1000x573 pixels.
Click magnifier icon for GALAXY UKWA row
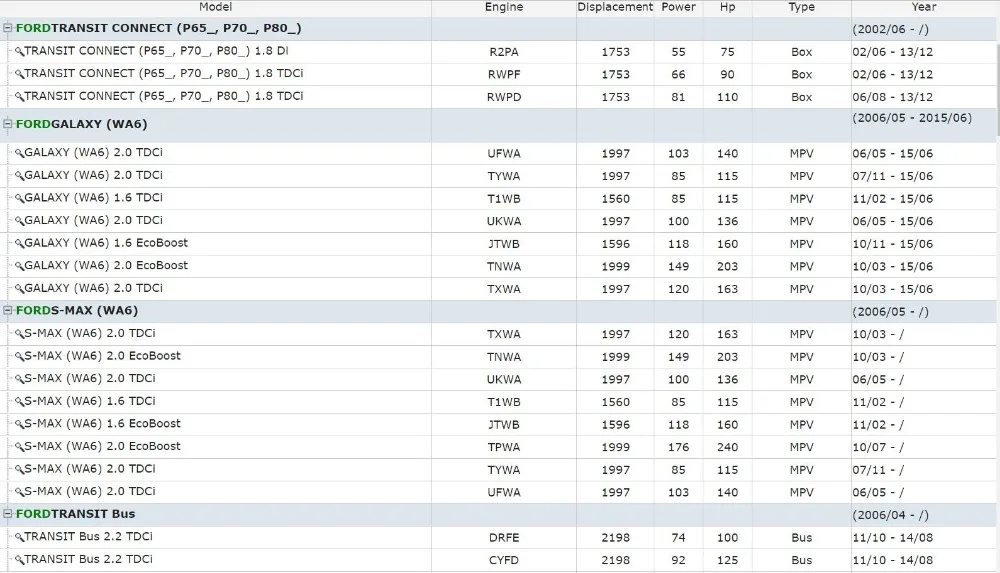coord(19,221)
